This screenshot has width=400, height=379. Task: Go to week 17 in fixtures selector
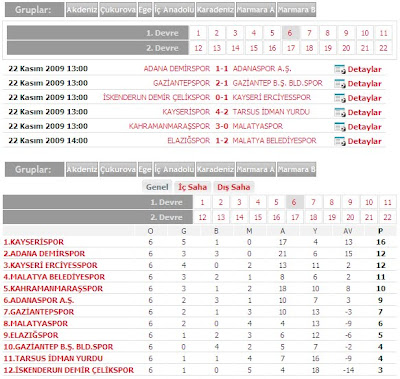click(291, 48)
